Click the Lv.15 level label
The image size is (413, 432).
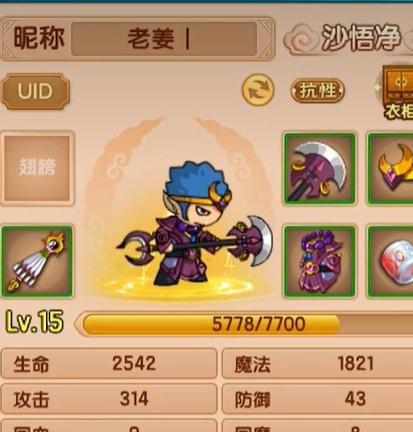tap(35, 322)
